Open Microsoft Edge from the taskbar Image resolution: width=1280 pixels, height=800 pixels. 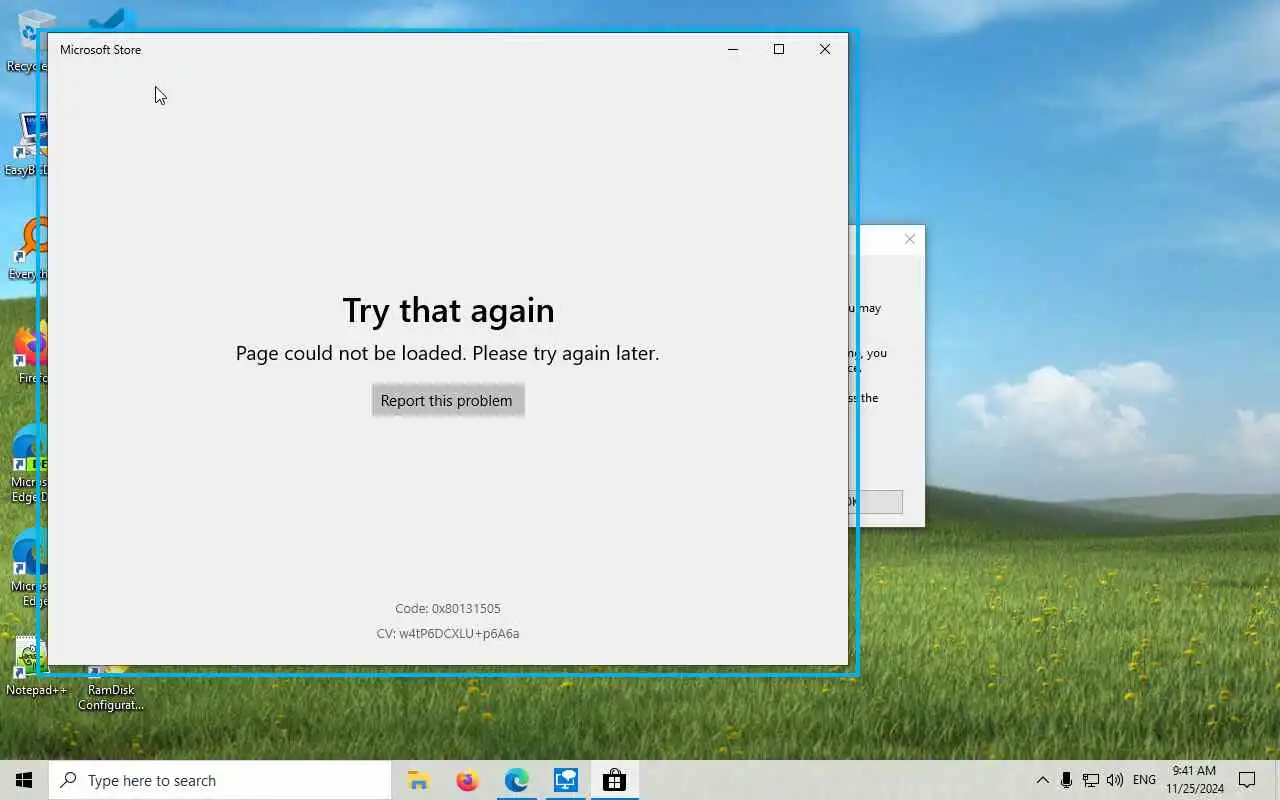(516, 780)
